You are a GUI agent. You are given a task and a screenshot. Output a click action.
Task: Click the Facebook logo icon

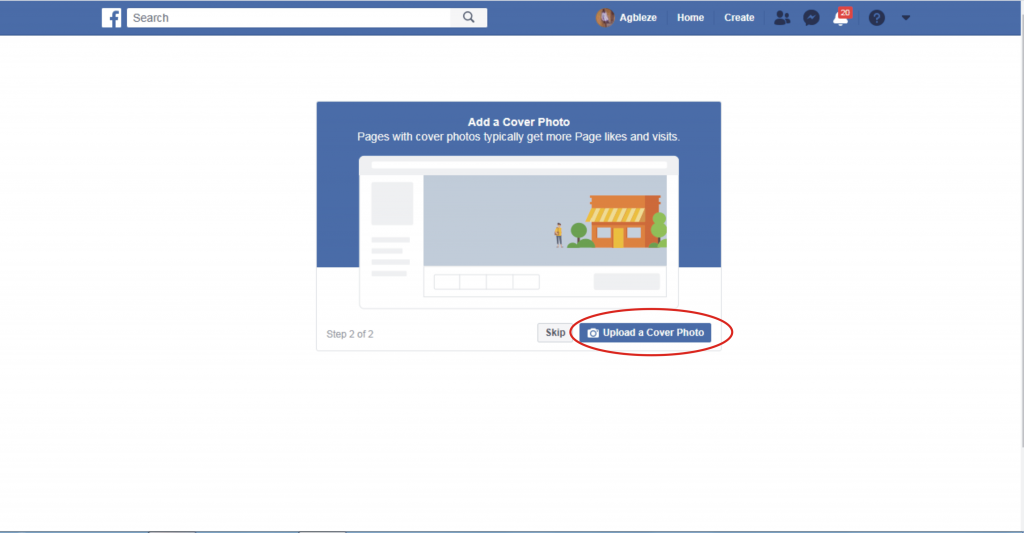pyautogui.click(x=111, y=18)
